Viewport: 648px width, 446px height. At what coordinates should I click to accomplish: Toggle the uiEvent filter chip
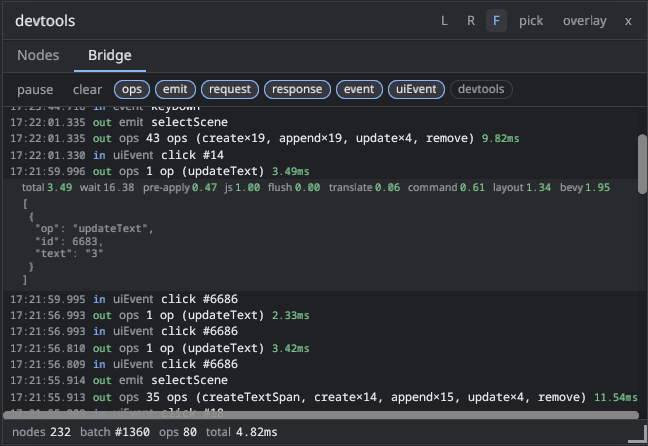coord(416,89)
